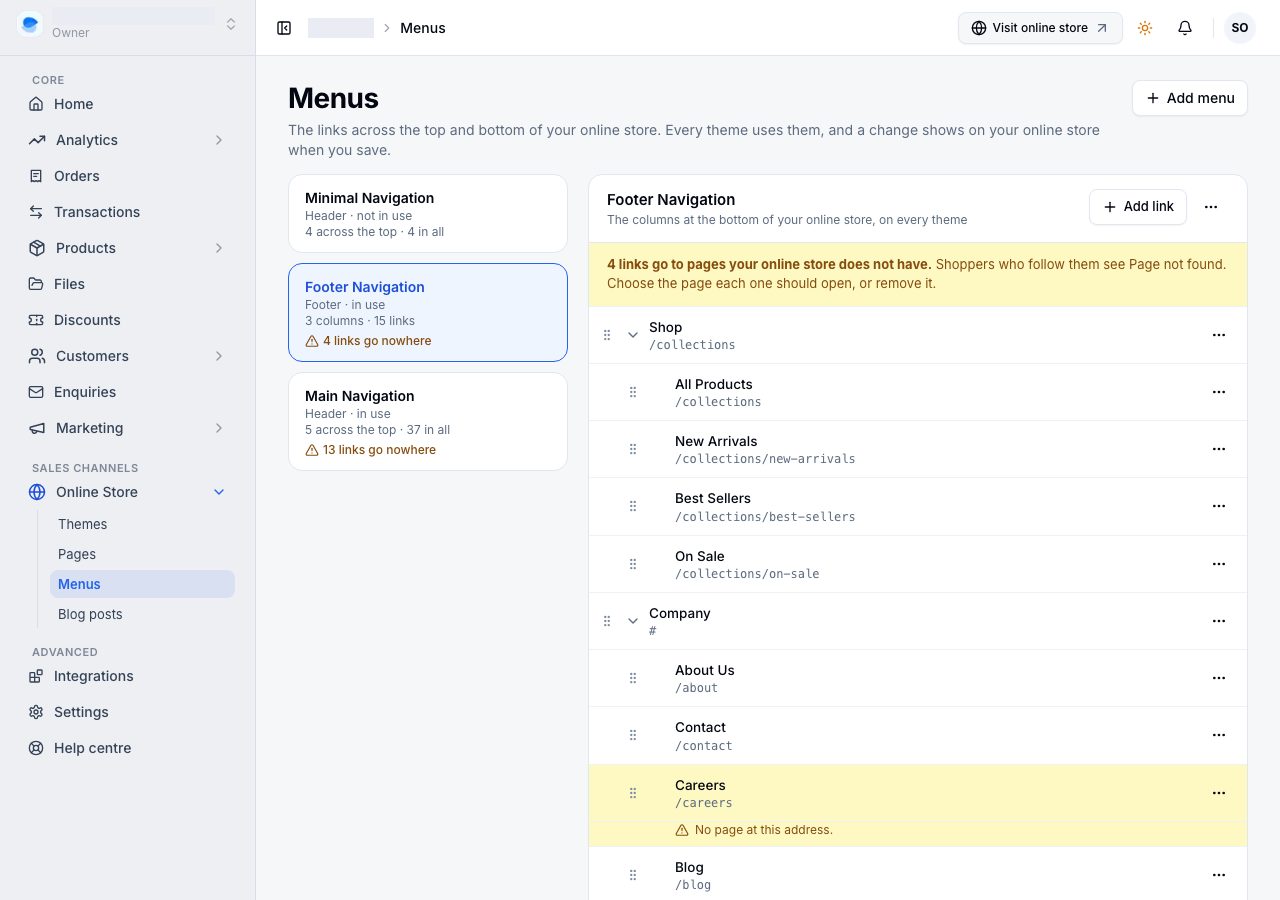
Task: Open Settings from the sidebar
Action: (128, 712)
